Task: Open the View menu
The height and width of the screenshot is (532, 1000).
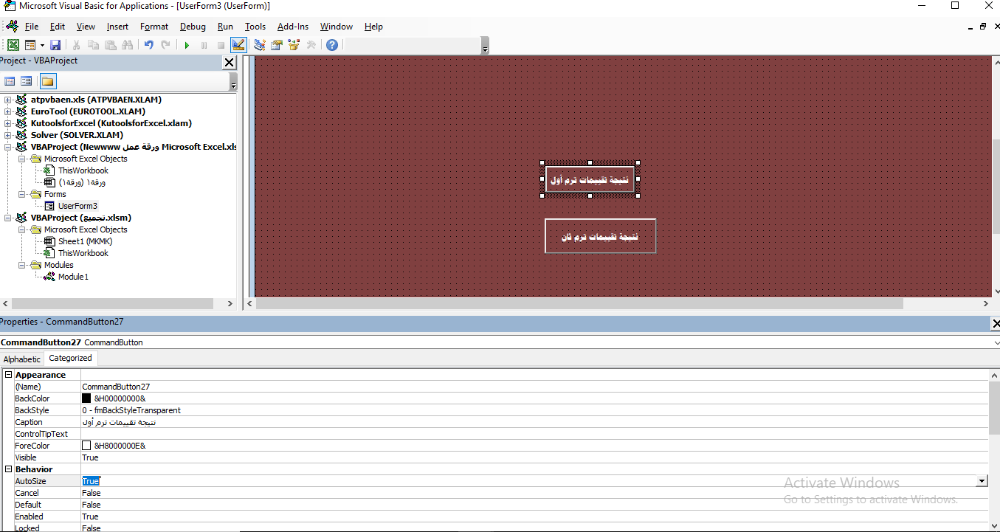Action: [85, 27]
